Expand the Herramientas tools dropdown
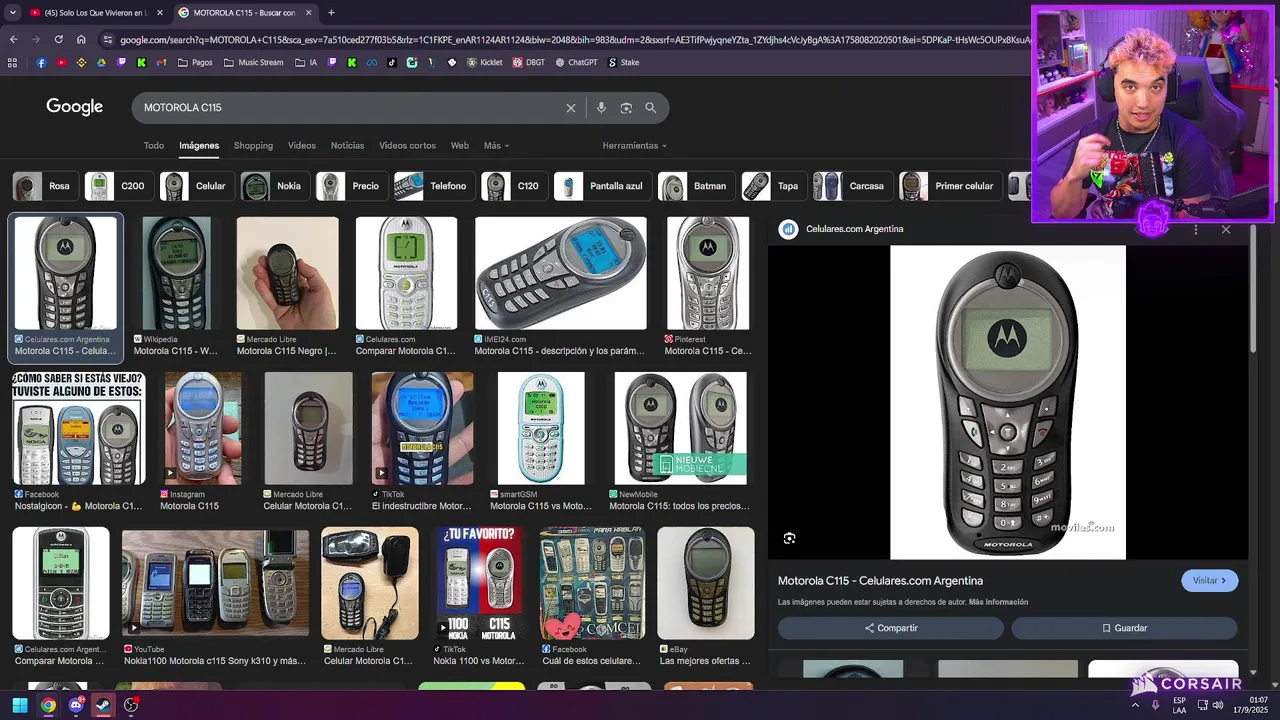 pos(634,146)
